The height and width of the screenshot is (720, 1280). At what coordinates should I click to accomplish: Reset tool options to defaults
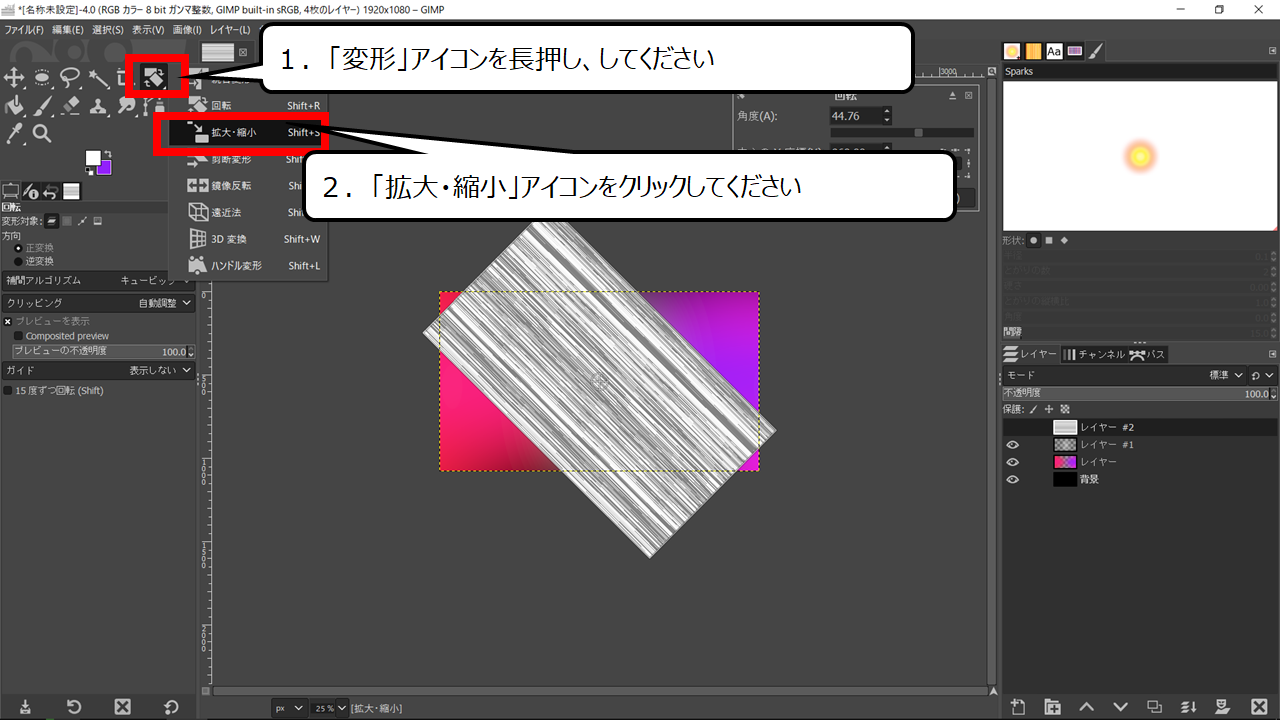(171, 706)
